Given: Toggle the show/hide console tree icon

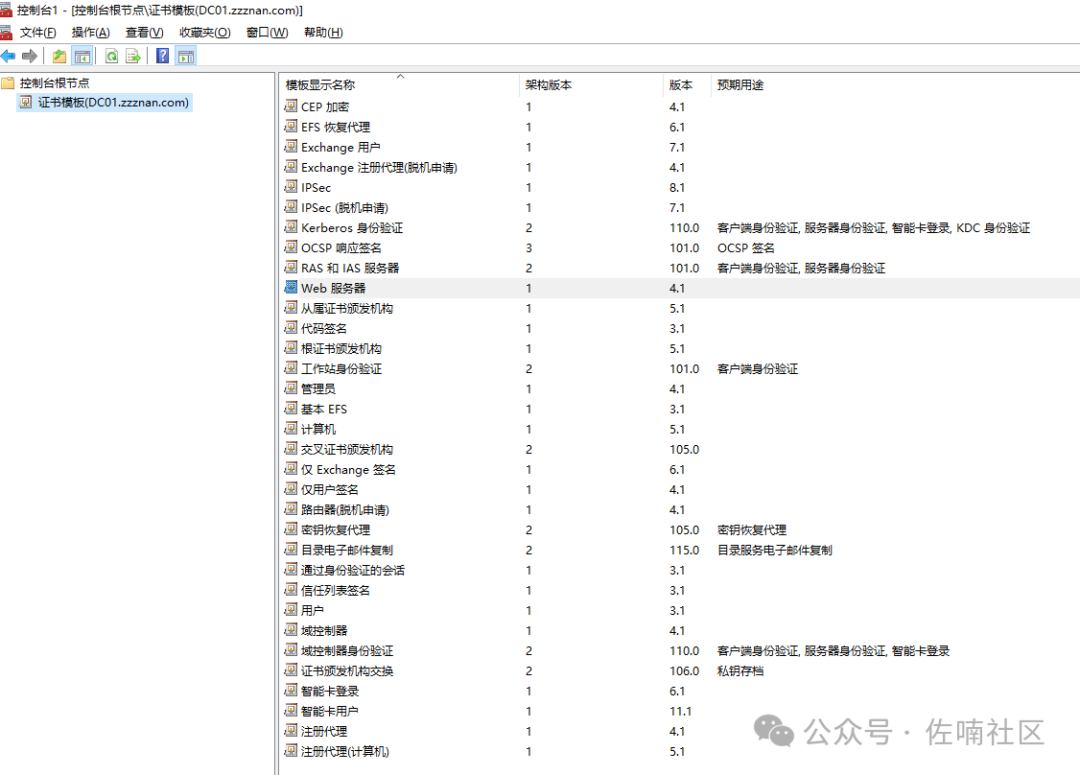Looking at the screenshot, I should [x=83, y=56].
